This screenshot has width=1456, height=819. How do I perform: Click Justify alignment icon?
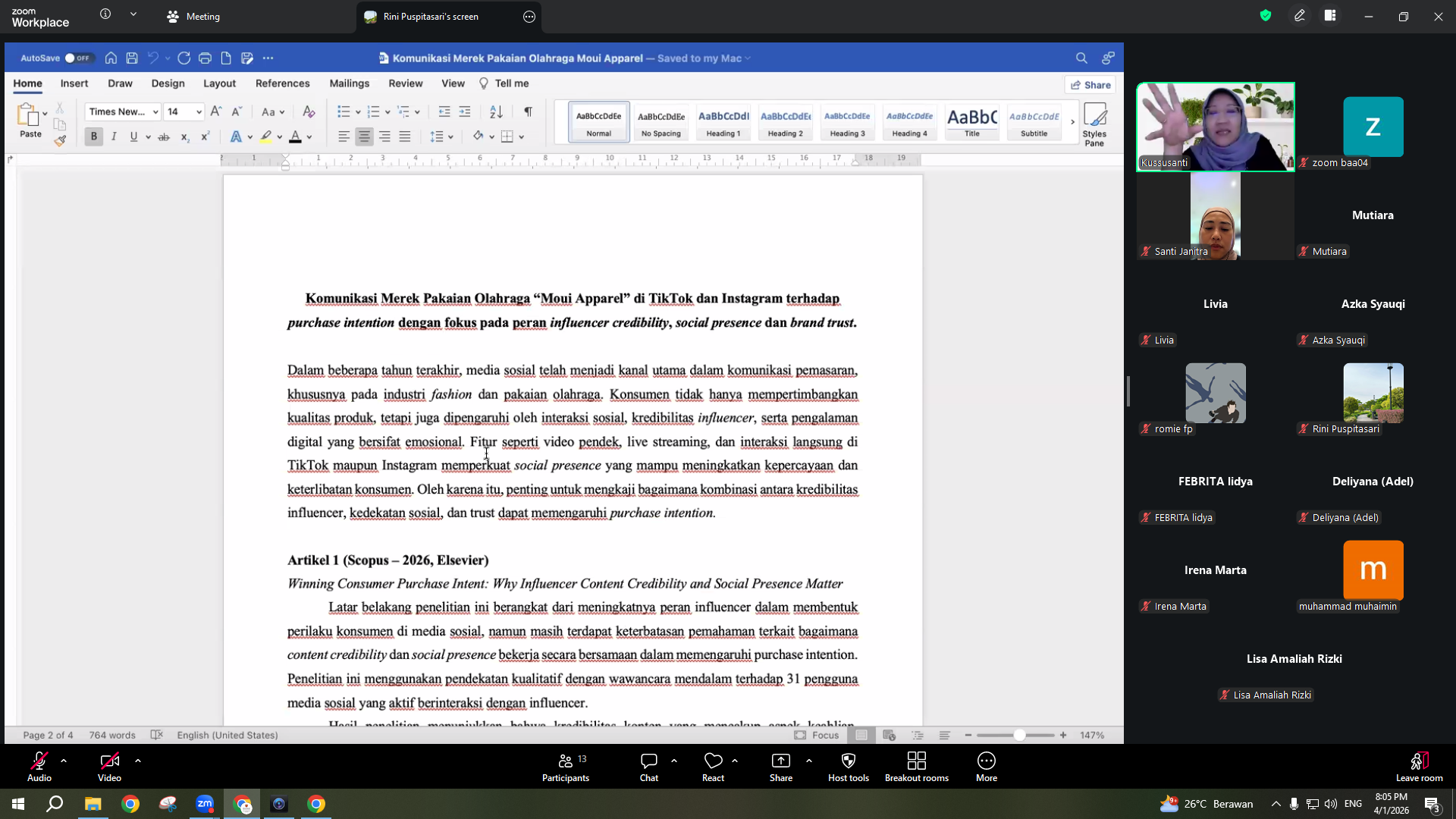pos(405,136)
